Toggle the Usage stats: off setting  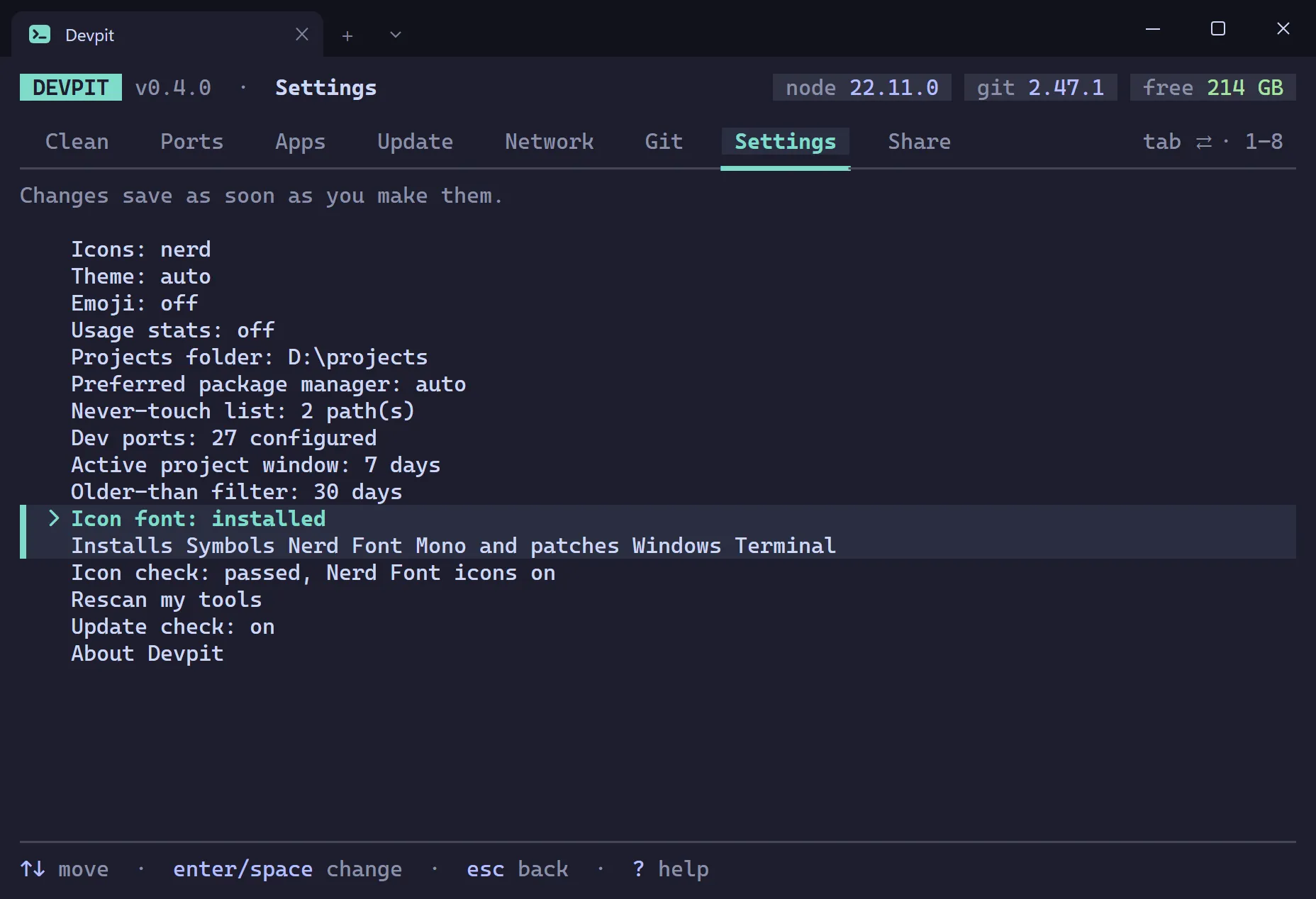173,330
